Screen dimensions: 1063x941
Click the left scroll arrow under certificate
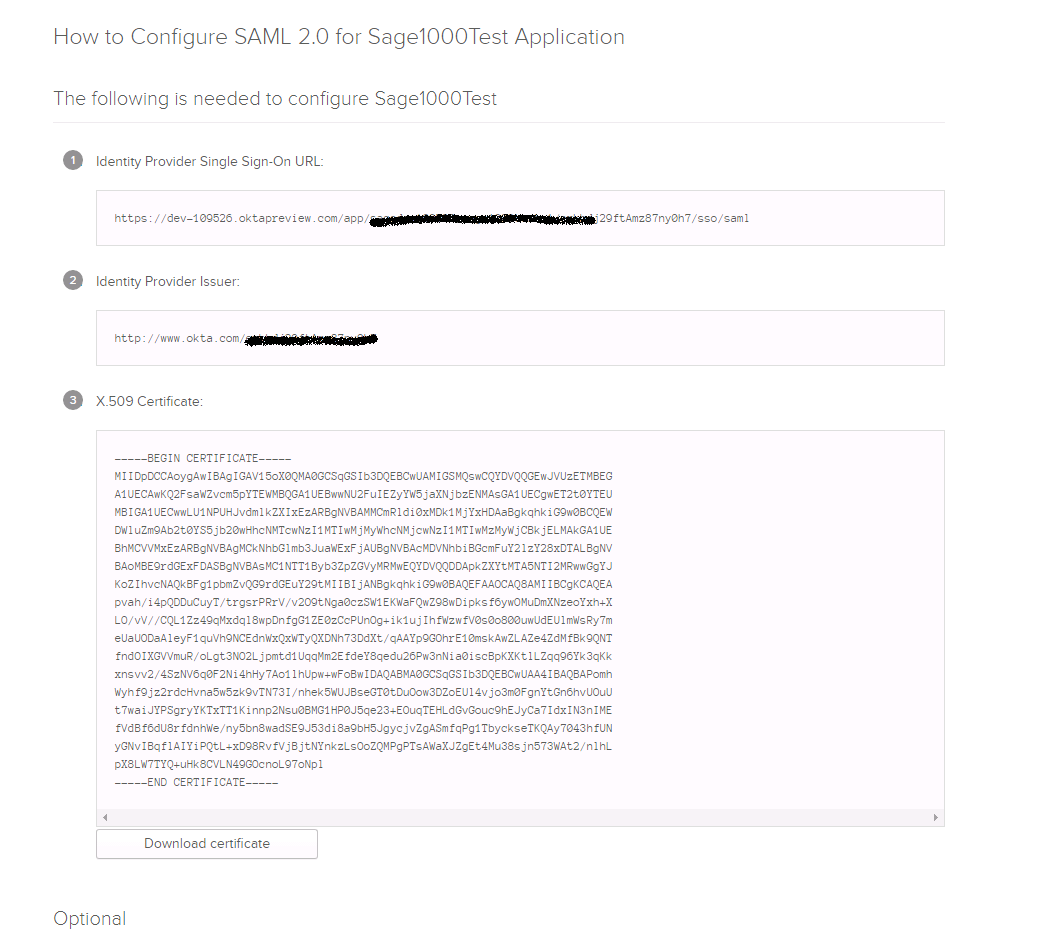[105, 818]
